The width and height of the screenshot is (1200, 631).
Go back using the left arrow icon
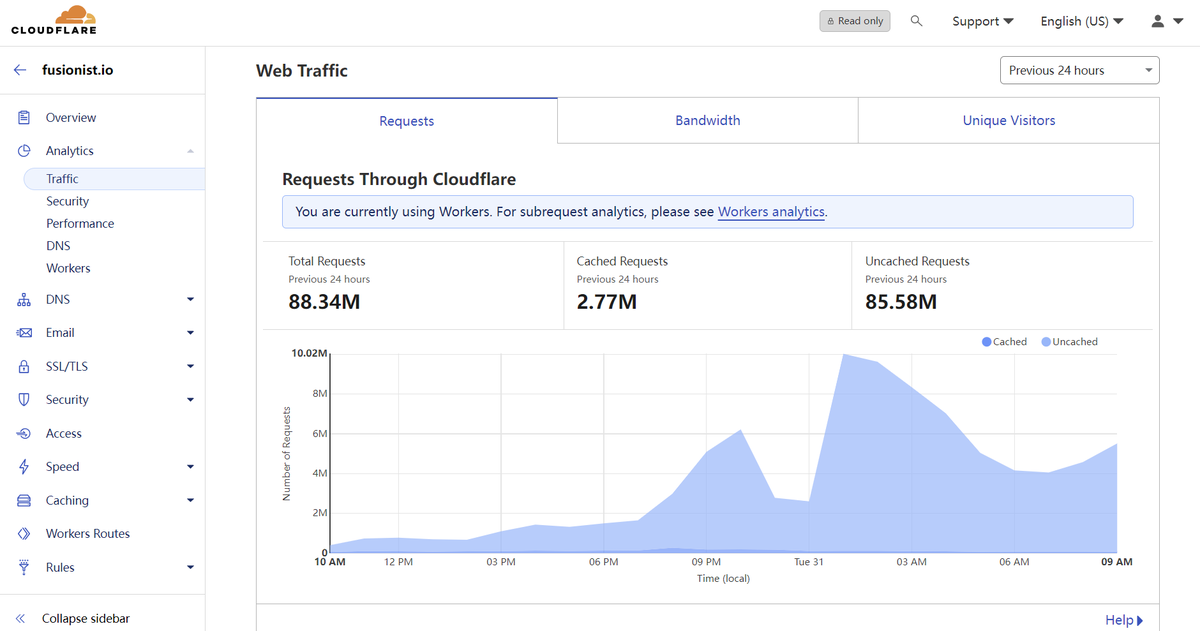click(x=20, y=71)
